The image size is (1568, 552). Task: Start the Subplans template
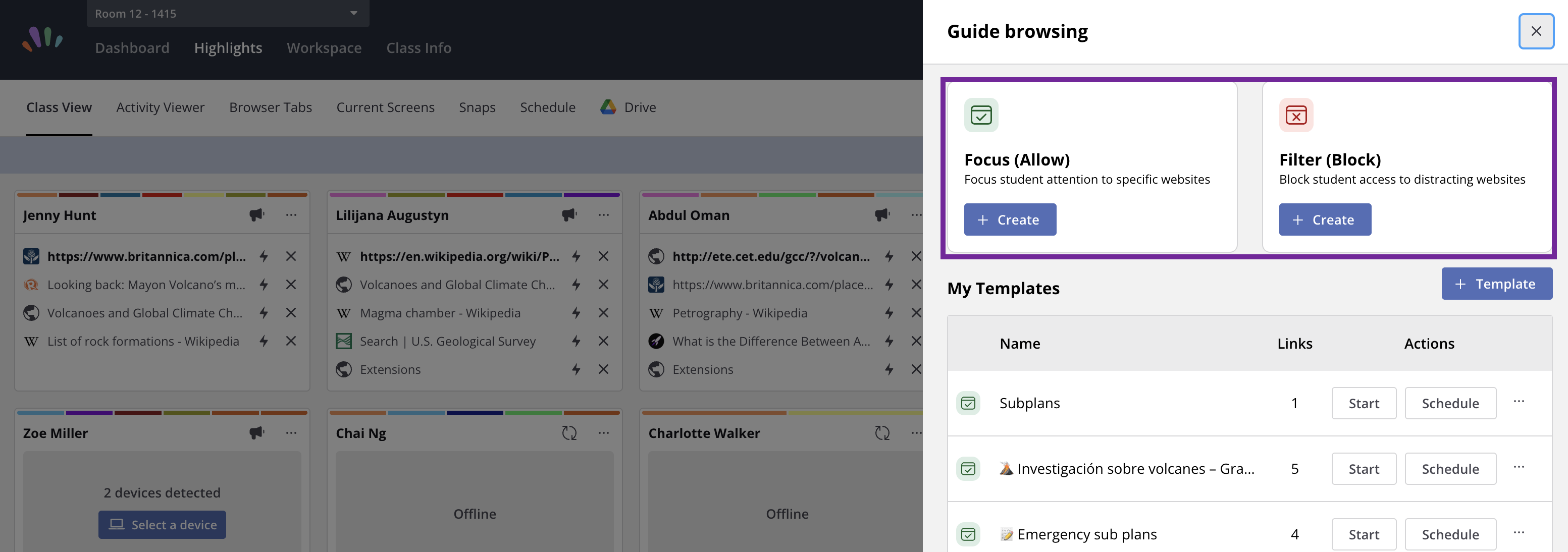click(1364, 403)
